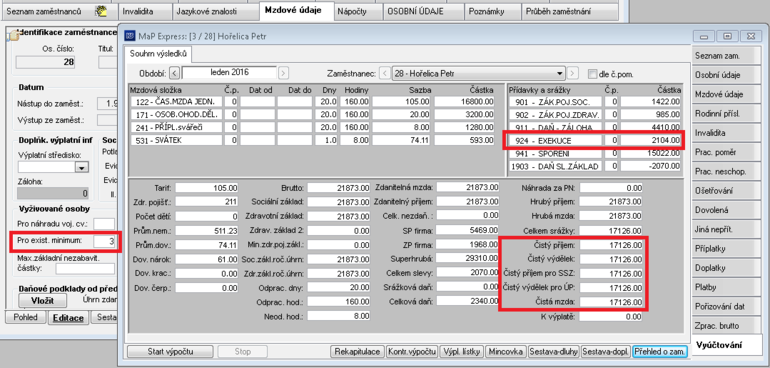The image size is (770, 368).
Task: Select previous employee arrow beside Zaměstnanec
Action: coord(385,74)
